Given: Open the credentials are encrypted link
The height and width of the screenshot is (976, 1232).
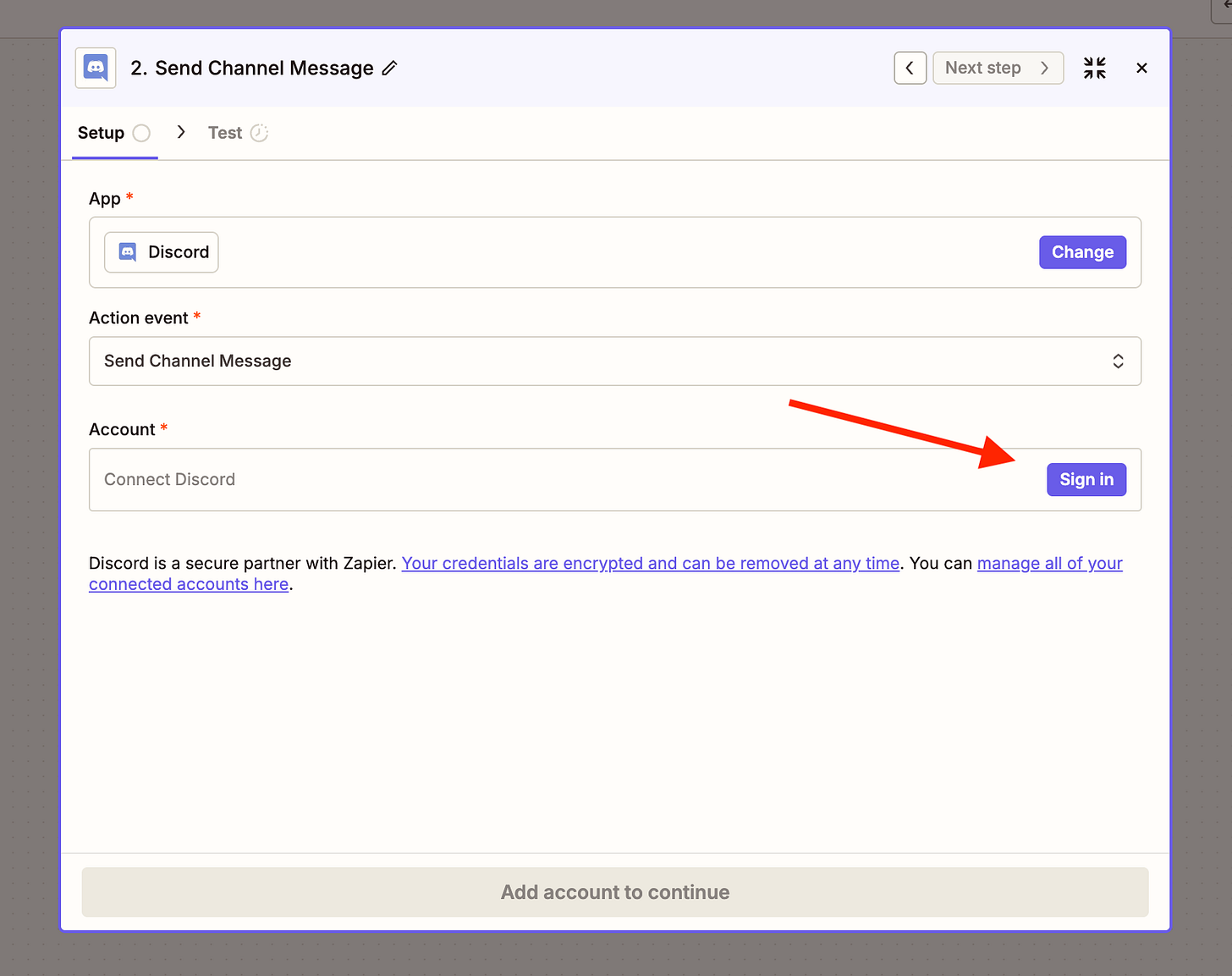Looking at the screenshot, I should click(x=650, y=564).
